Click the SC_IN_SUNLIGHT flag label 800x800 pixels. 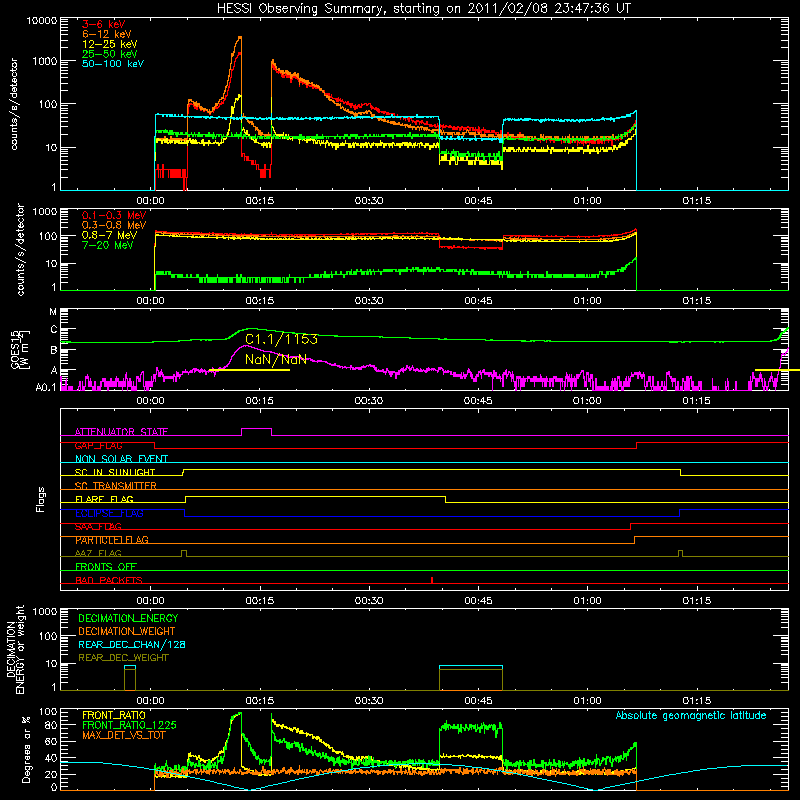click(x=115, y=472)
